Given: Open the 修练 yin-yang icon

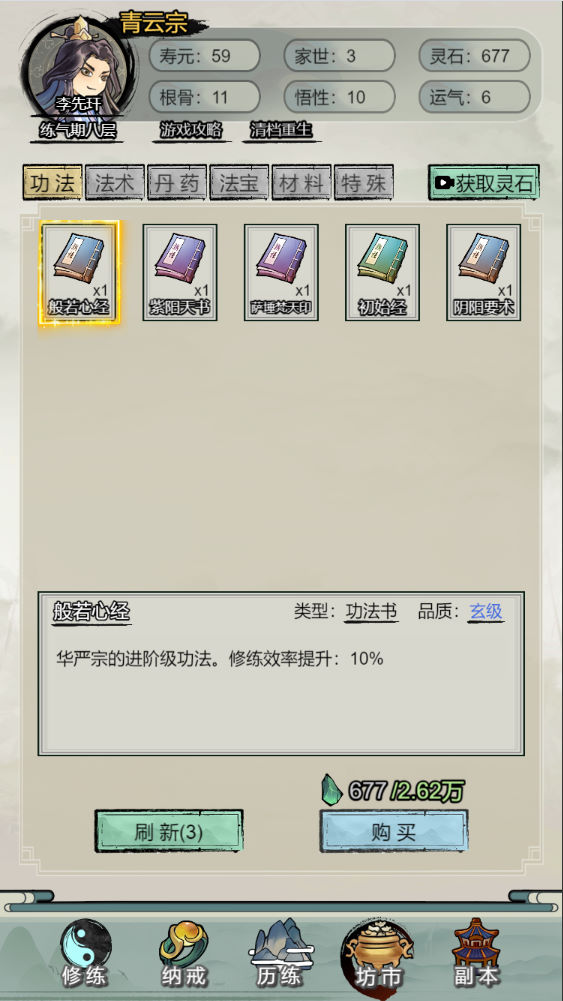Looking at the screenshot, I should click(x=85, y=953).
